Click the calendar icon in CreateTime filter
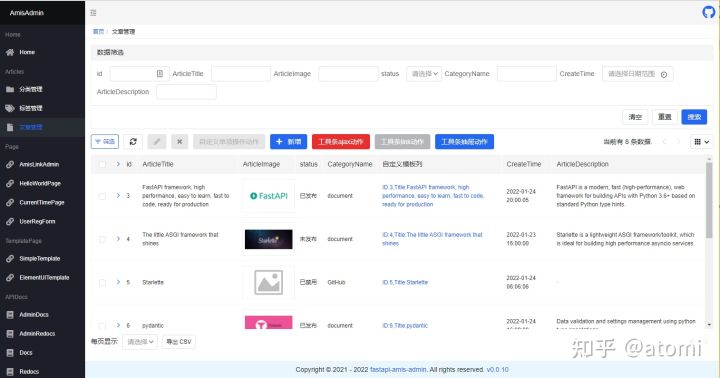 664,74
